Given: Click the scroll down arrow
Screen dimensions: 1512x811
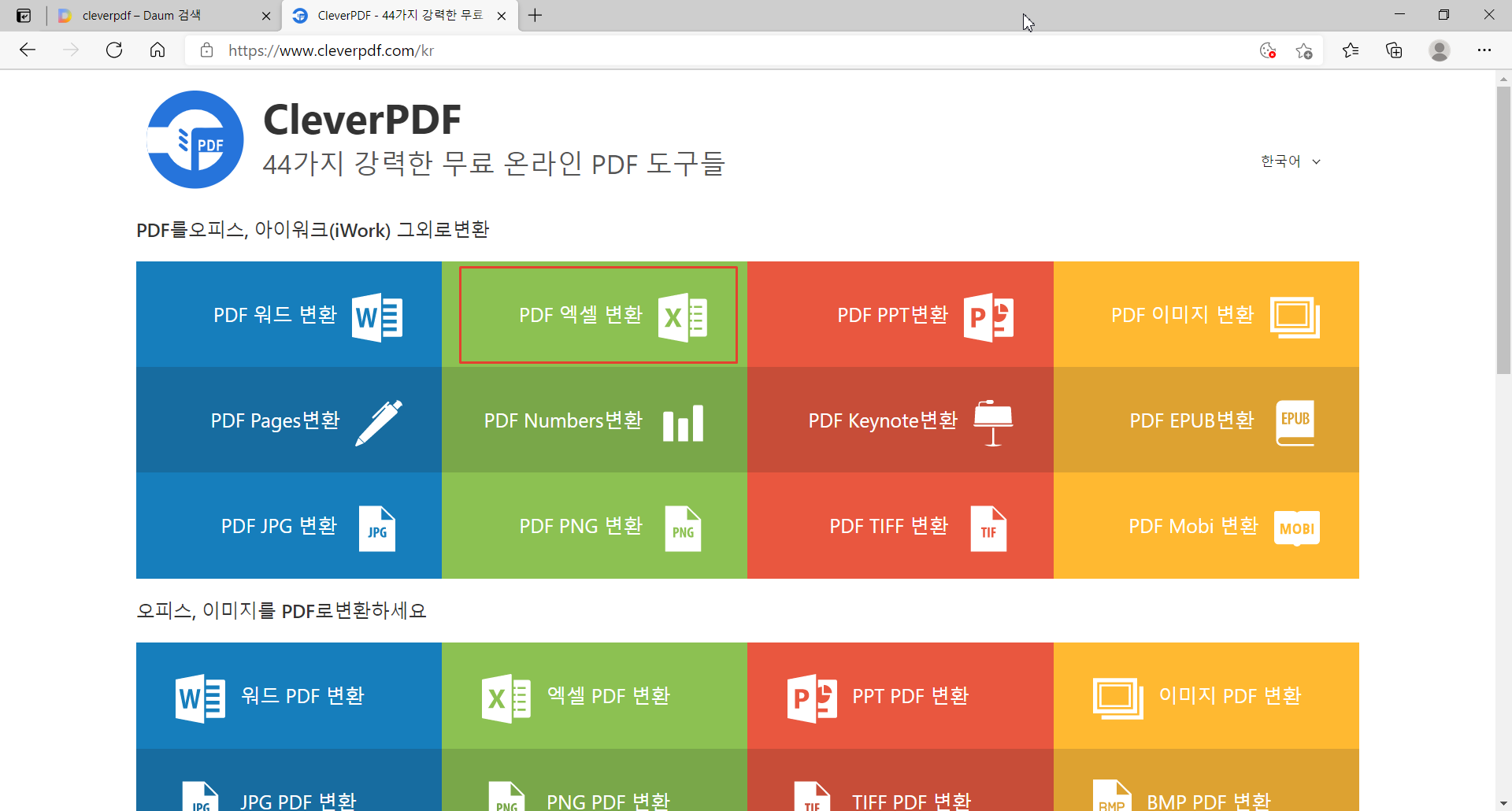Looking at the screenshot, I should (x=1503, y=804).
